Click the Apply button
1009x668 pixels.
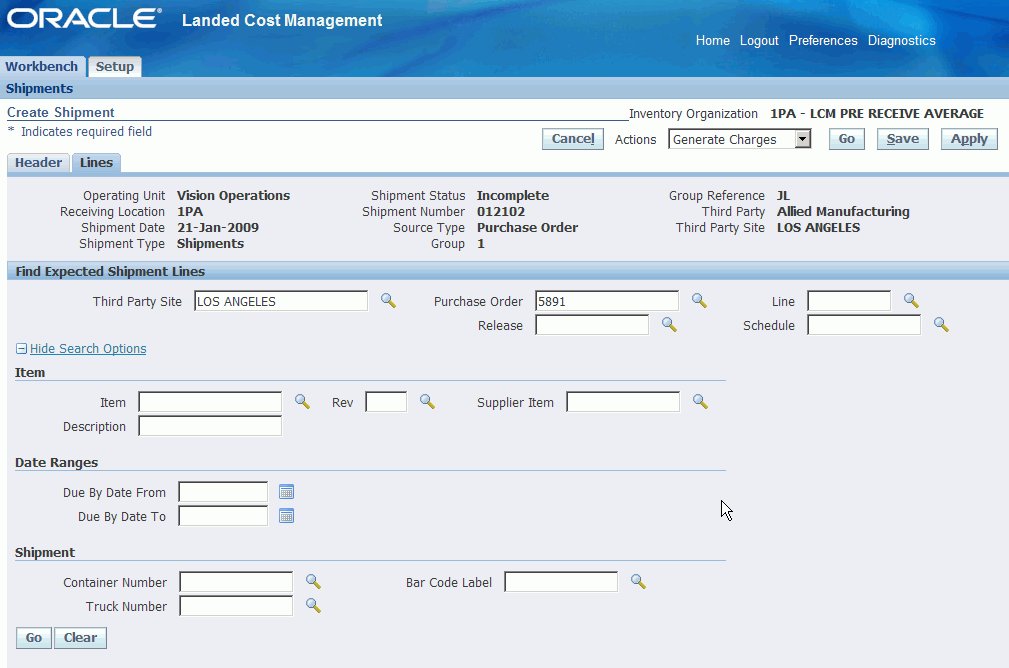click(969, 139)
